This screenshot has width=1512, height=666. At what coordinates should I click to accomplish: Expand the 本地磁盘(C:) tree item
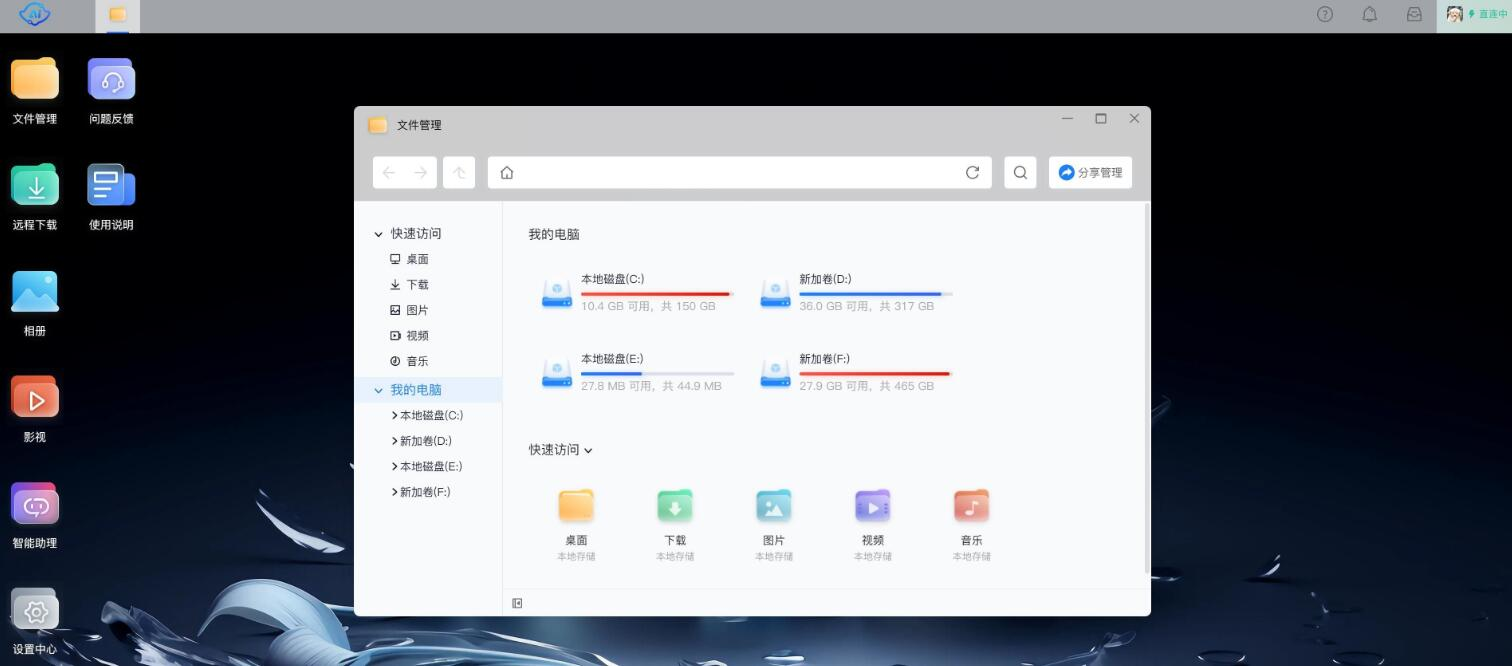[394, 415]
